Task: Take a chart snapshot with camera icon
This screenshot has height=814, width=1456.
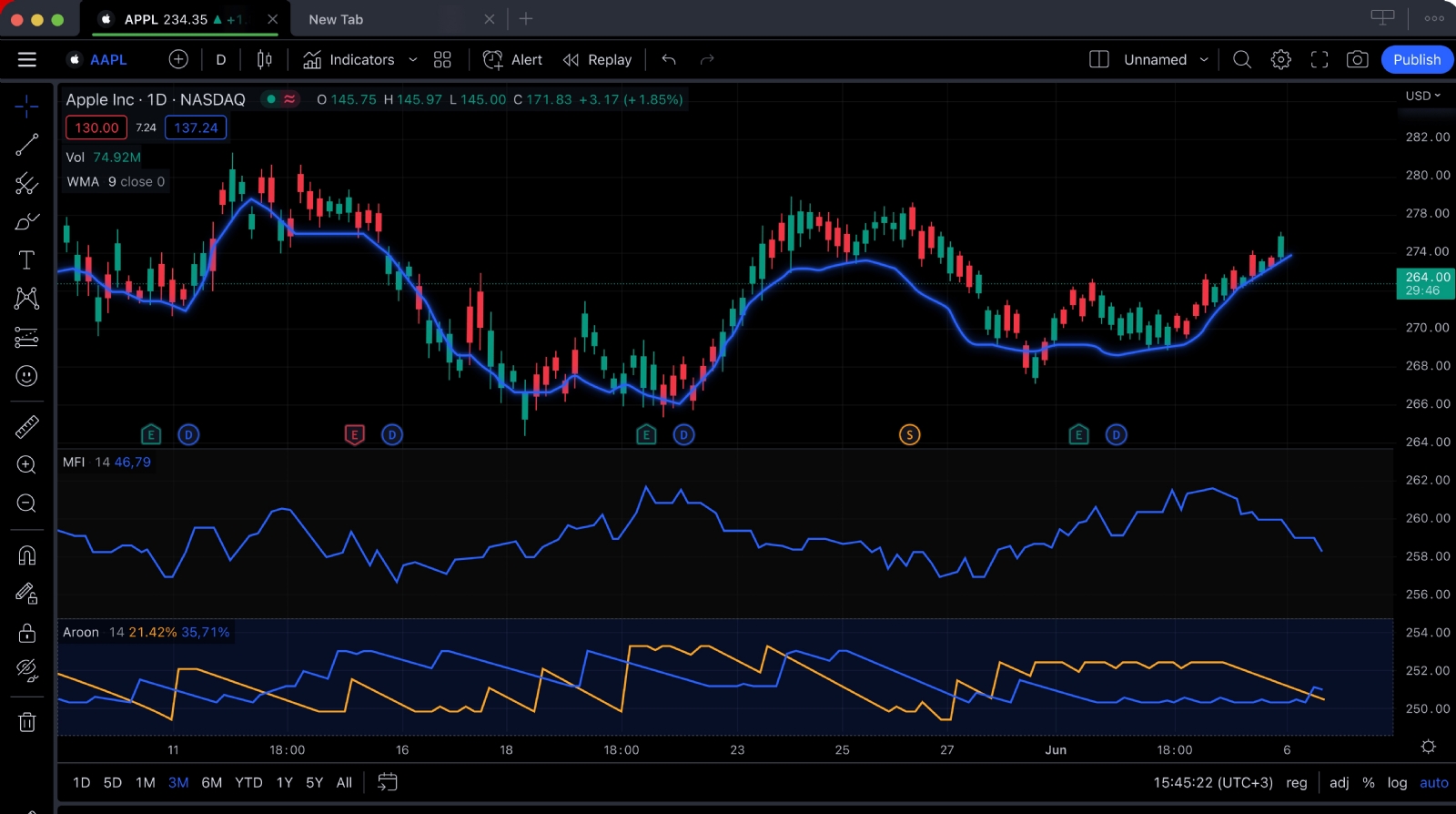Action: click(x=1357, y=60)
